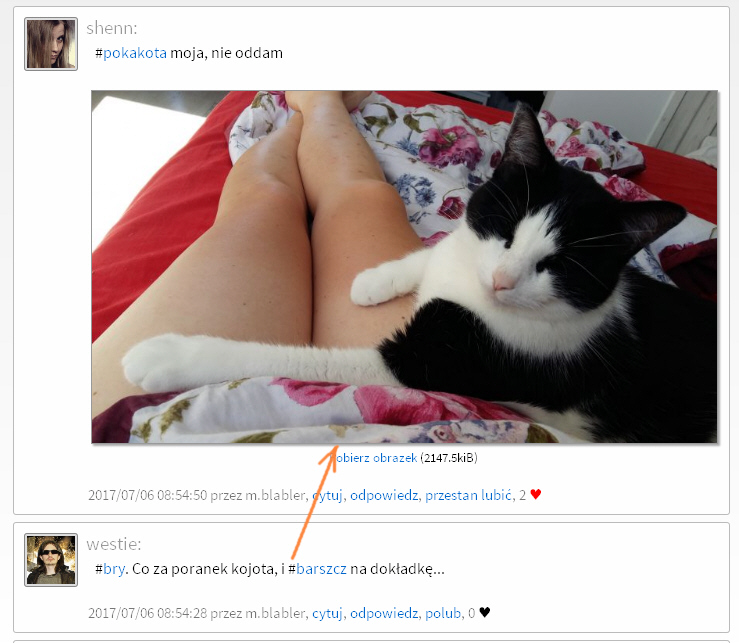Click shenn's profile avatar
The height and width of the screenshot is (643, 739).
click(x=50, y=43)
